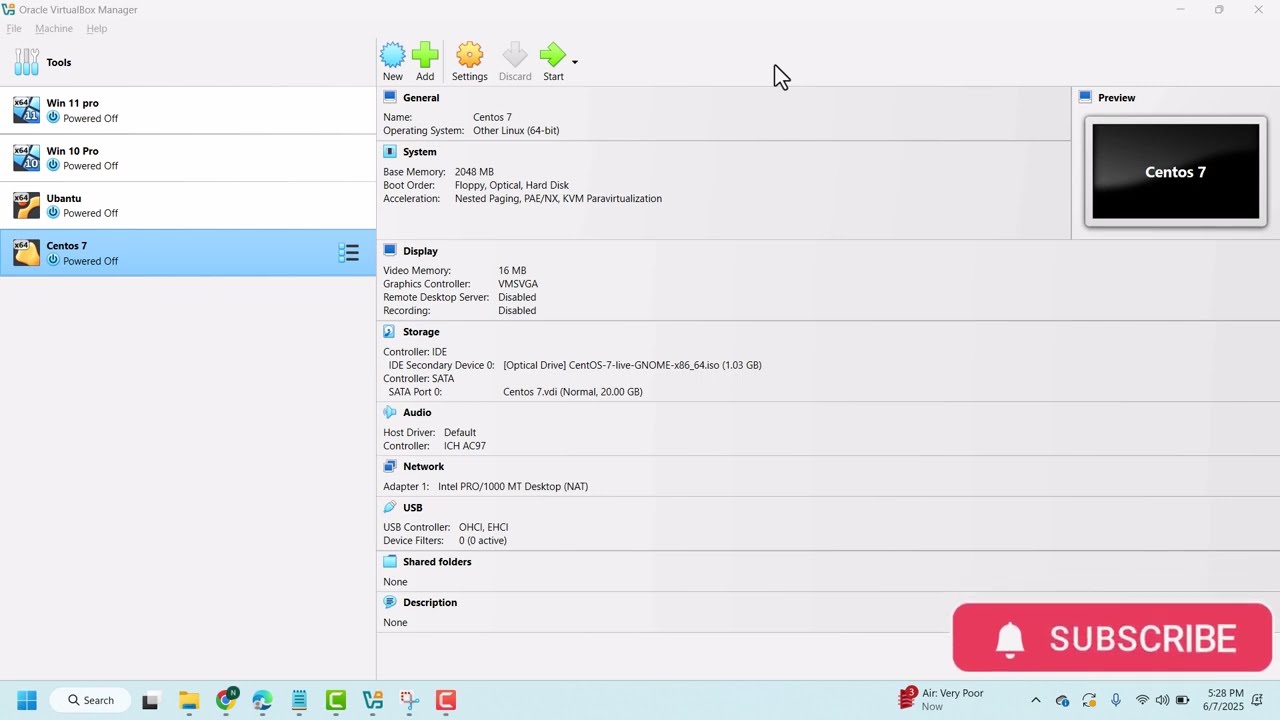Image resolution: width=1280 pixels, height=720 pixels.
Task: Open File Explorer from the taskbar
Action: [189, 700]
